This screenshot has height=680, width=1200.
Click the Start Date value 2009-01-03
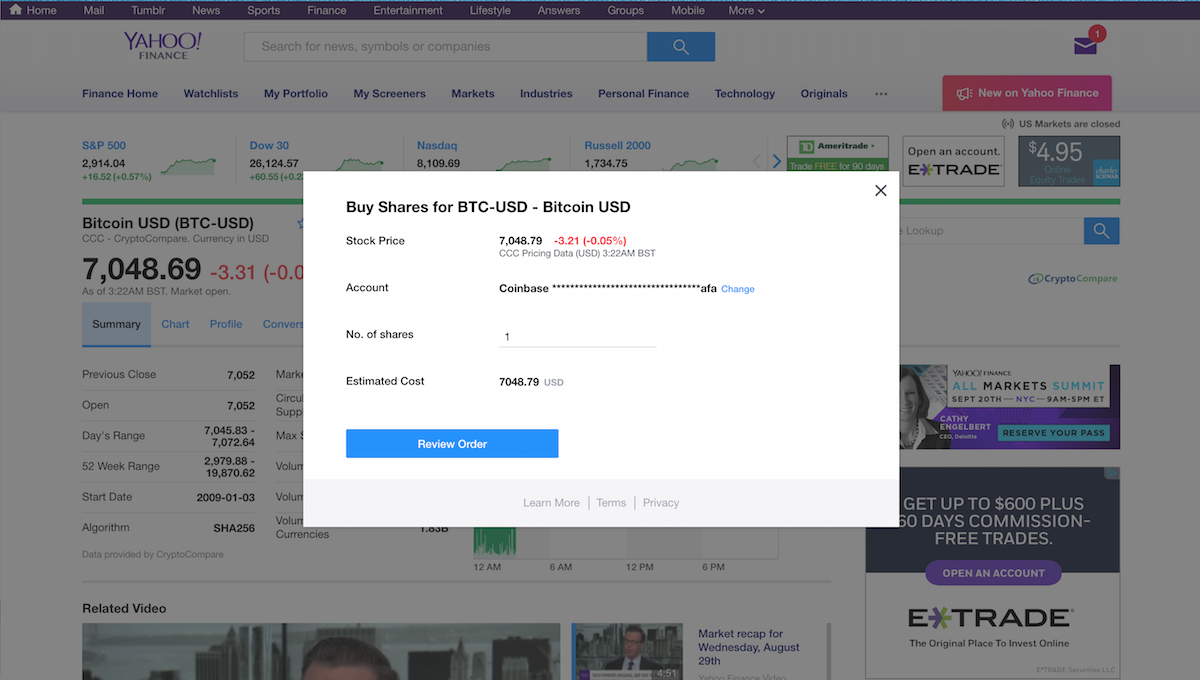click(226, 497)
